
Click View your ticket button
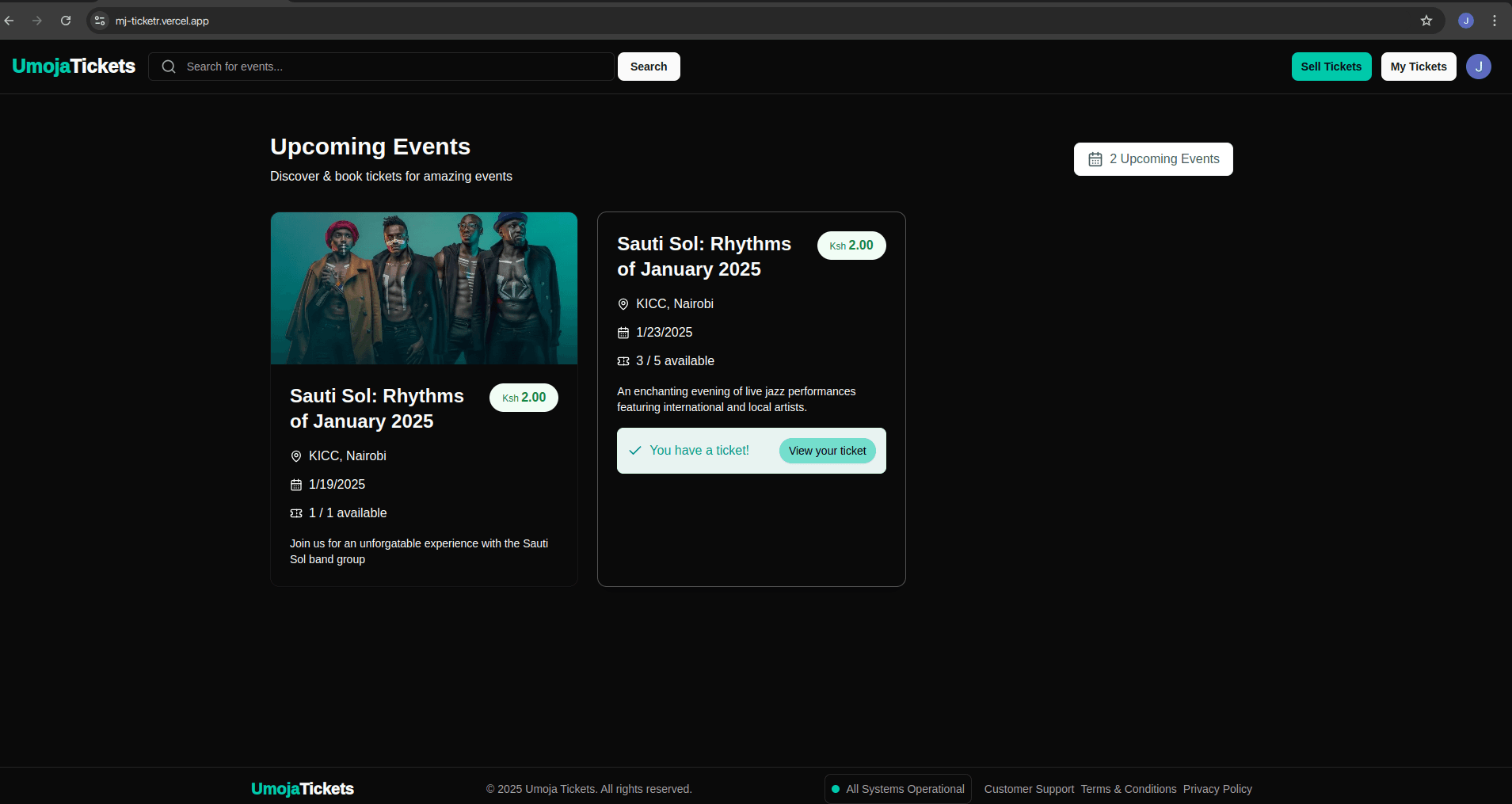[827, 451]
